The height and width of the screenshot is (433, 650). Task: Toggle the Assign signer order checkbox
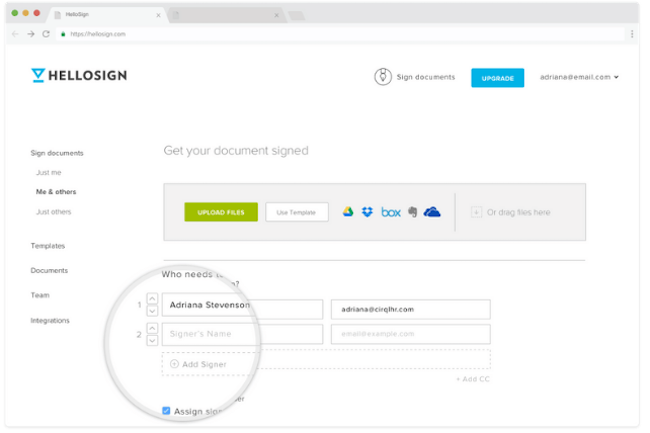click(166, 411)
